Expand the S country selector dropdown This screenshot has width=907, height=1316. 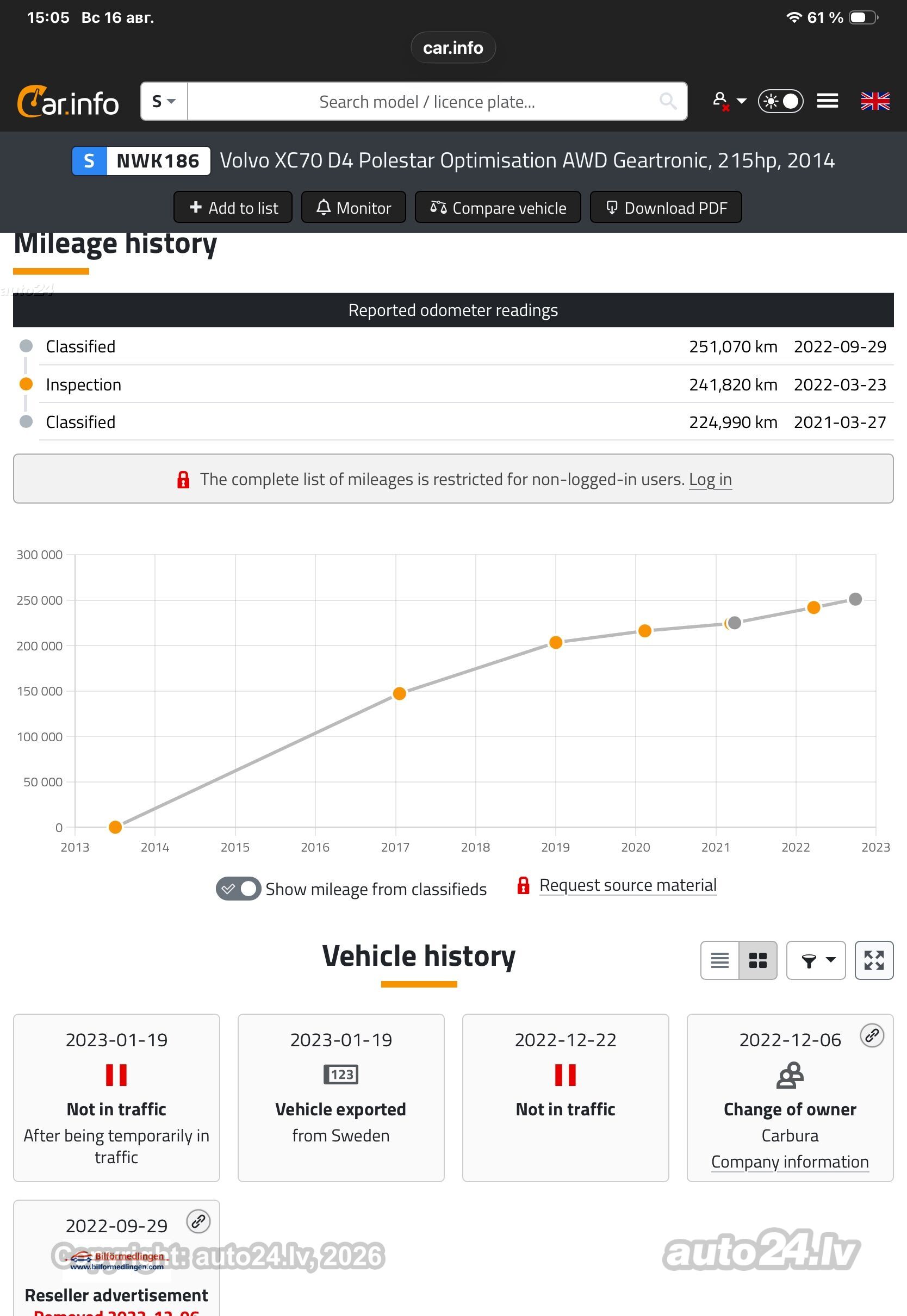[x=164, y=102]
